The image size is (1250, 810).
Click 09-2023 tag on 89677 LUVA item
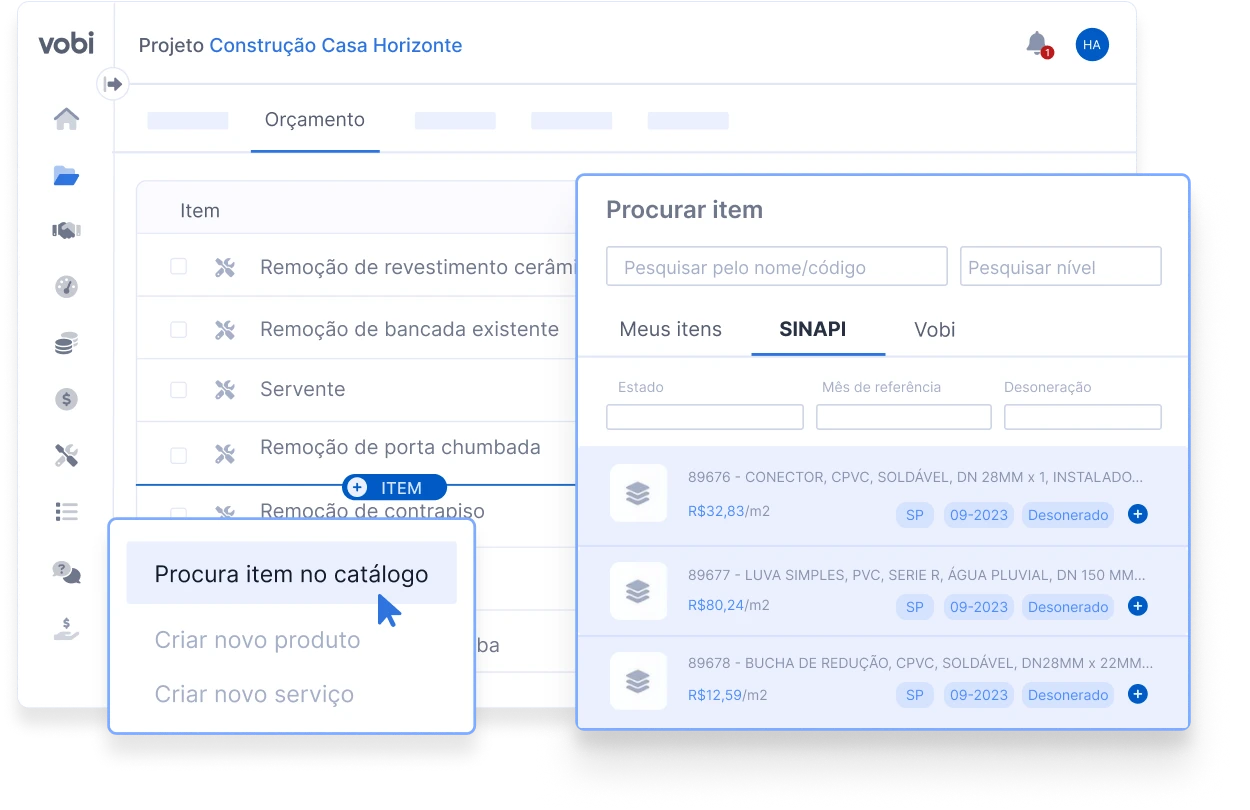pyautogui.click(x=978, y=607)
